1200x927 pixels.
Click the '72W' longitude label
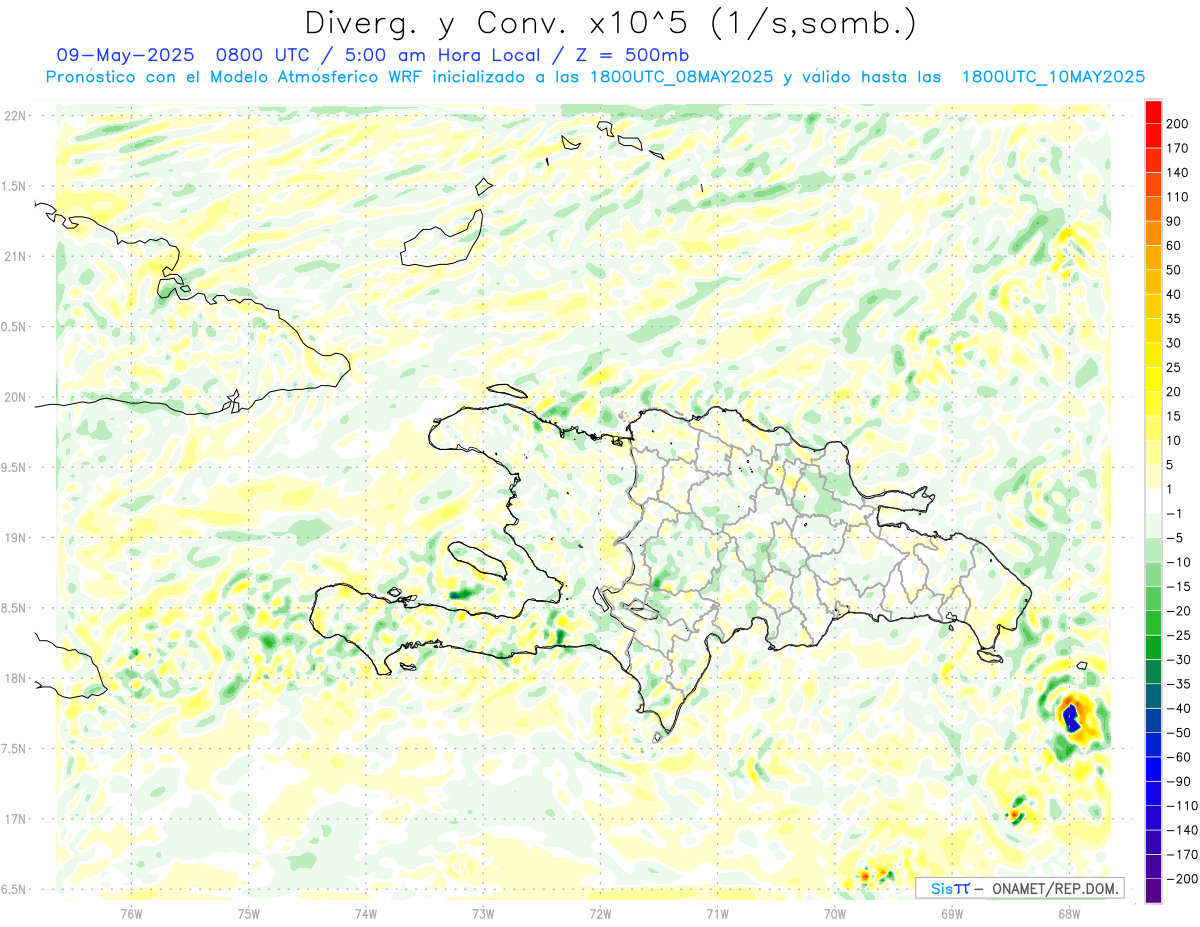[x=600, y=914]
